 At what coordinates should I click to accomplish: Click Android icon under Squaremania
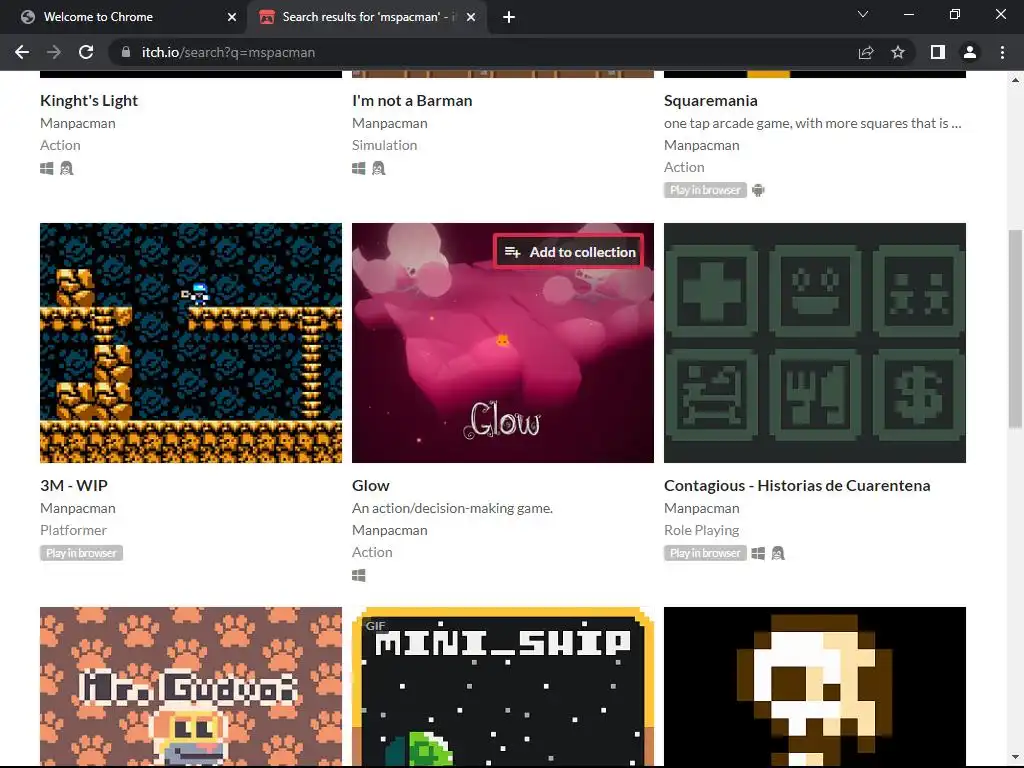click(x=758, y=190)
